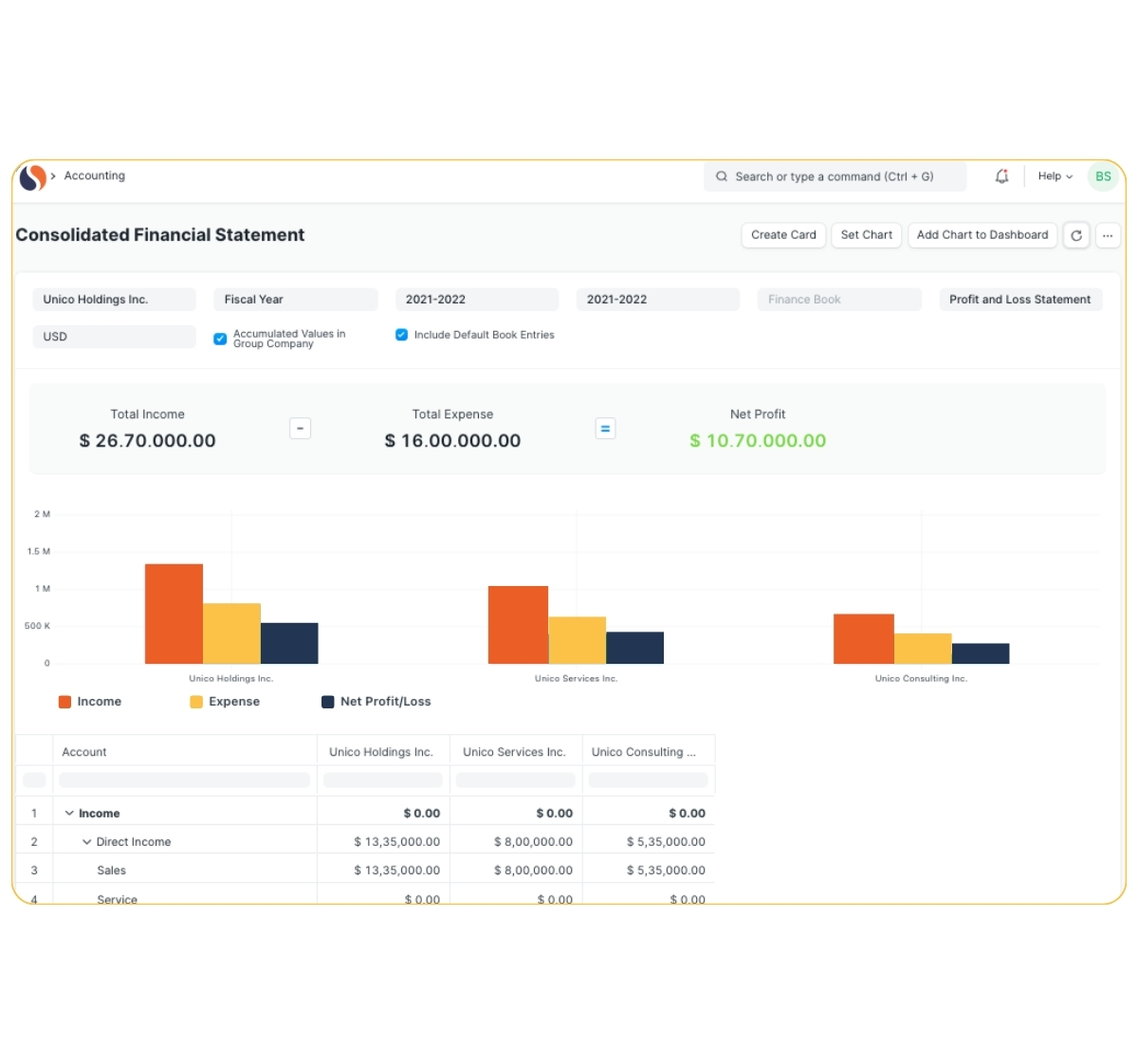This screenshot has width=1138, height=1064.
Task: Collapse the Income account row
Action: click(x=69, y=814)
